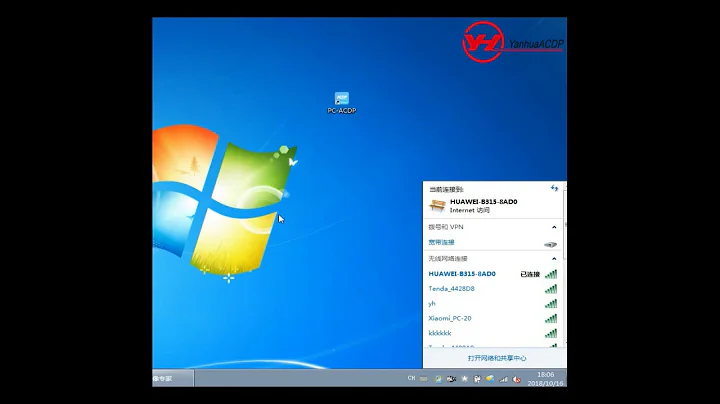Click the muted speaker volume tray icon
The width and height of the screenshot is (720, 404).
[x=517, y=379]
